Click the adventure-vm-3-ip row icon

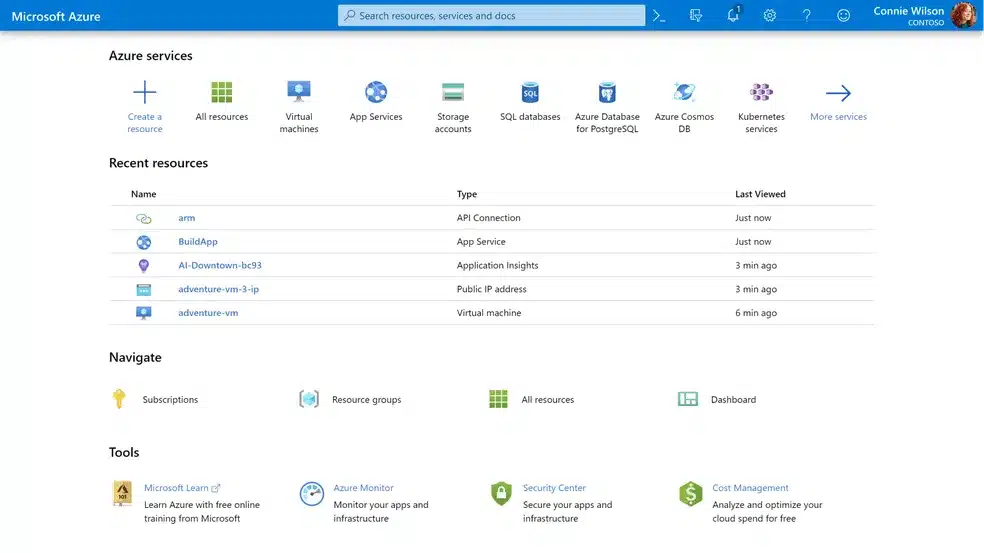pyautogui.click(x=144, y=289)
